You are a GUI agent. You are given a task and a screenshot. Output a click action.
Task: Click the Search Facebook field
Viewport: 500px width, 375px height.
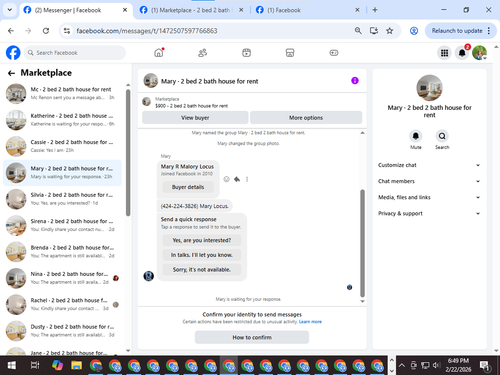click(75, 53)
